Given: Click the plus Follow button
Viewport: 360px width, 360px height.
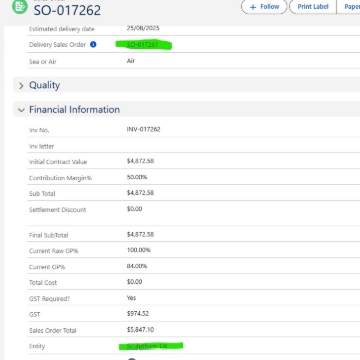Looking at the screenshot, I should point(264,7).
